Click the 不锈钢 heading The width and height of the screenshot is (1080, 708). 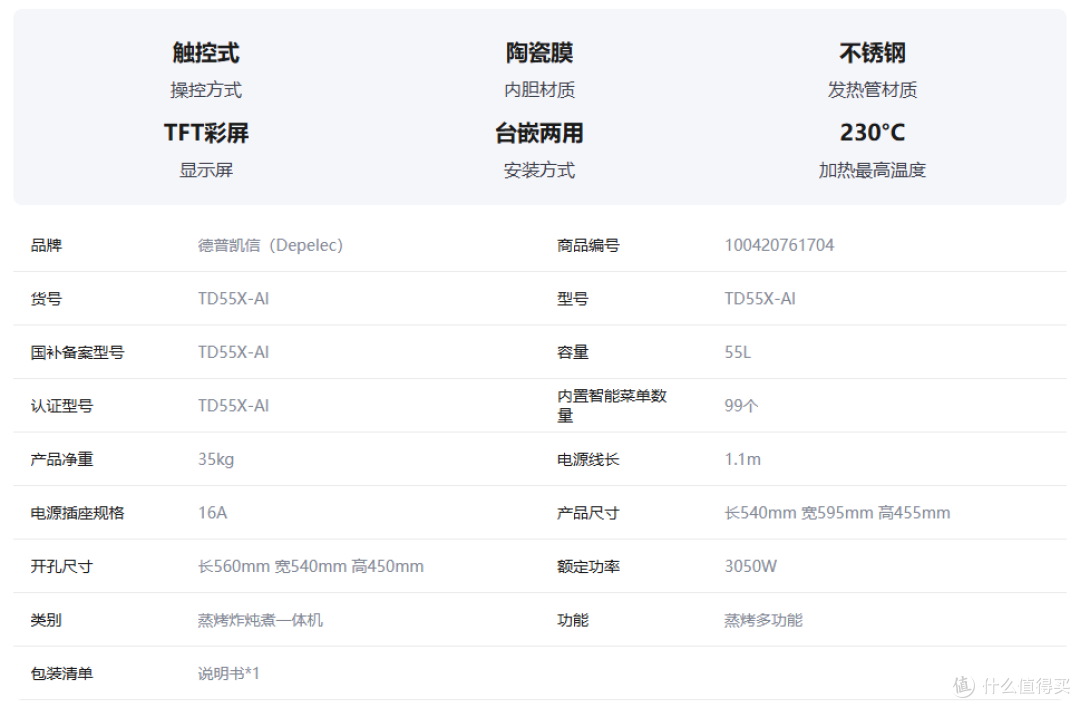click(872, 53)
